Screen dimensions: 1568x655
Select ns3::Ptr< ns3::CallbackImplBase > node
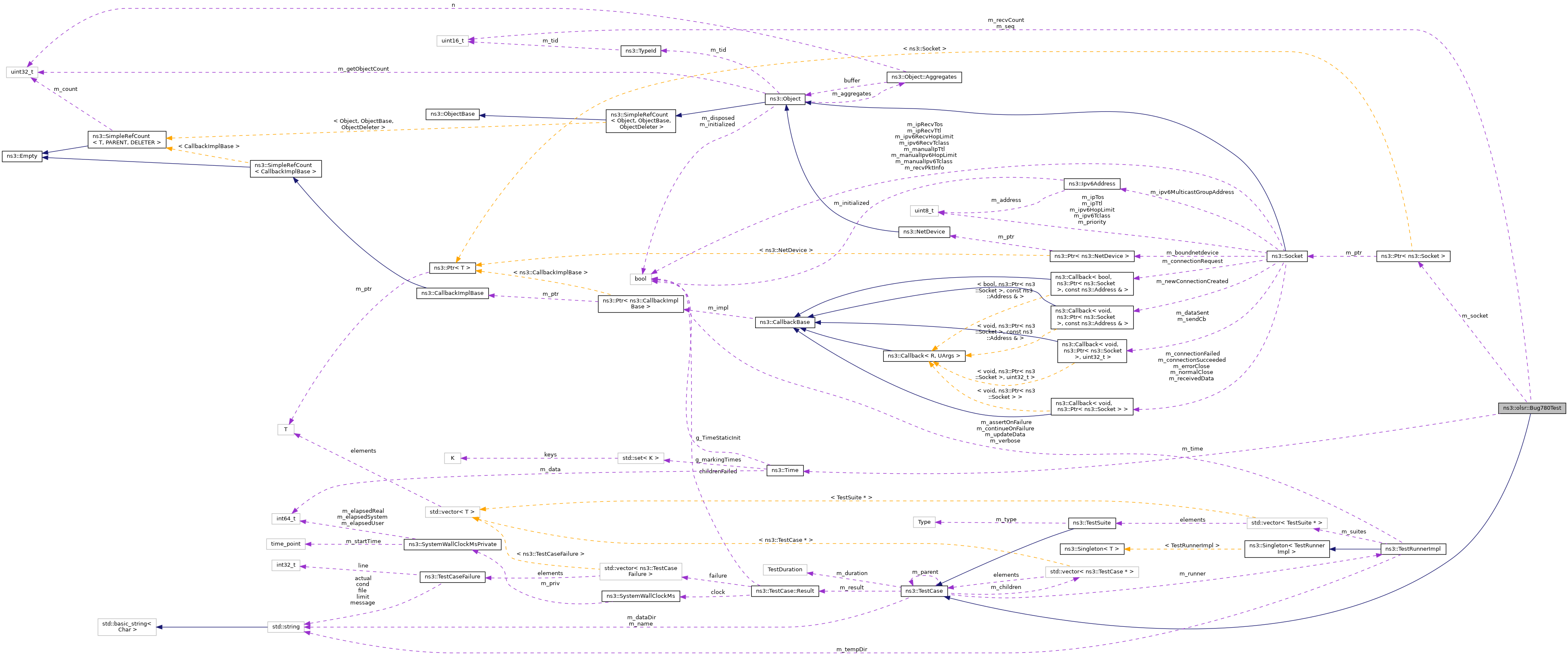tap(640, 303)
